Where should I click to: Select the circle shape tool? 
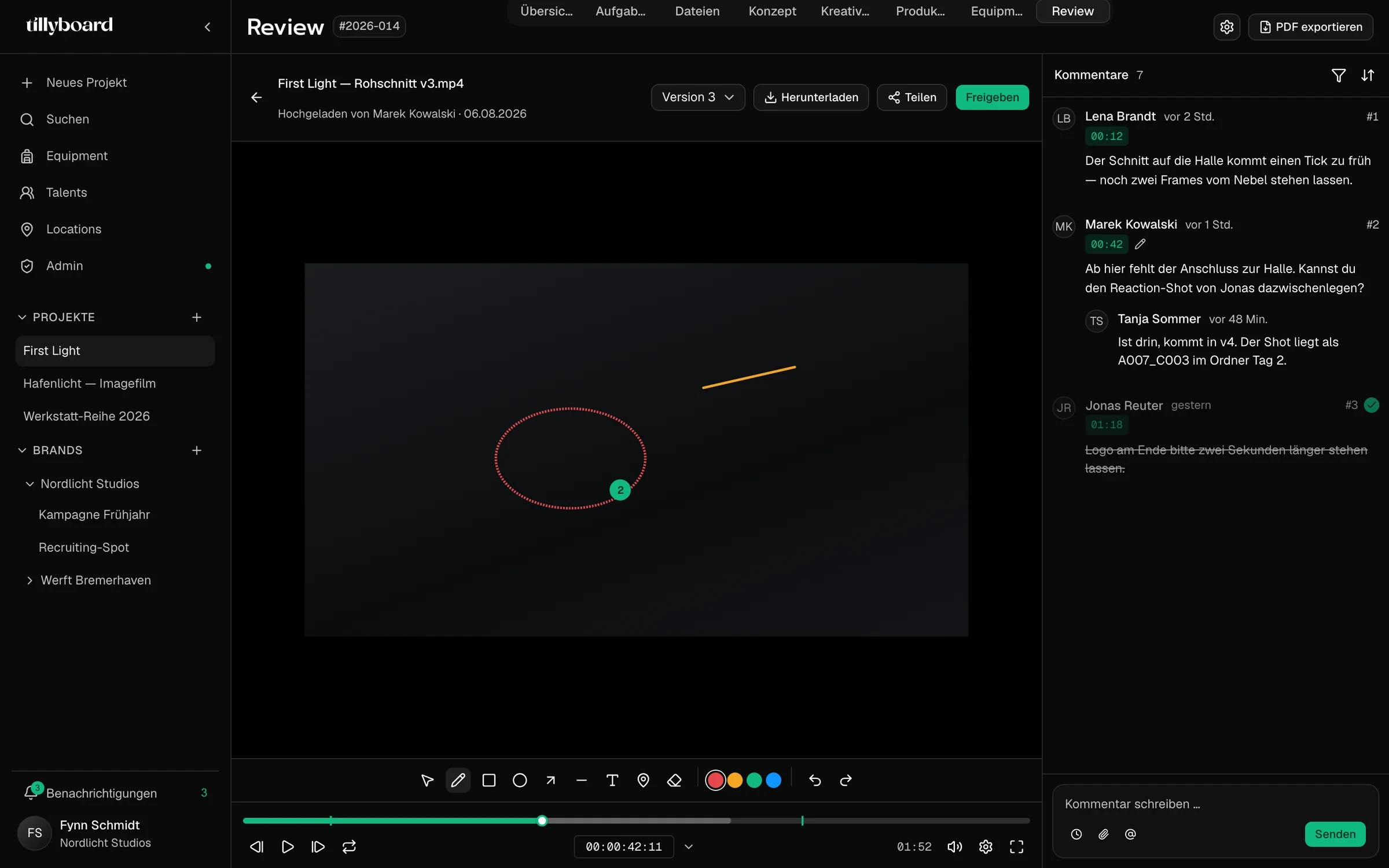pos(520,781)
